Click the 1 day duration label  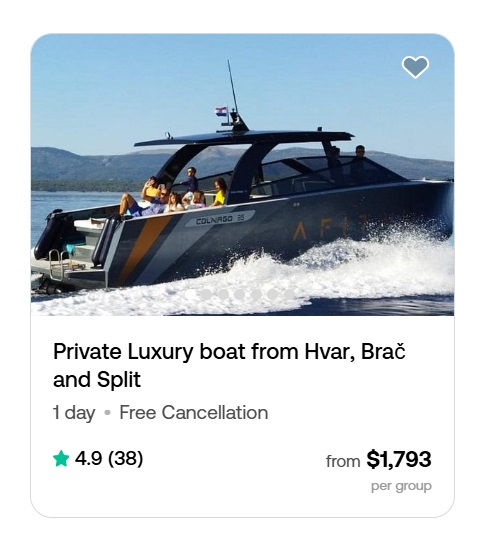coord(74,413)
